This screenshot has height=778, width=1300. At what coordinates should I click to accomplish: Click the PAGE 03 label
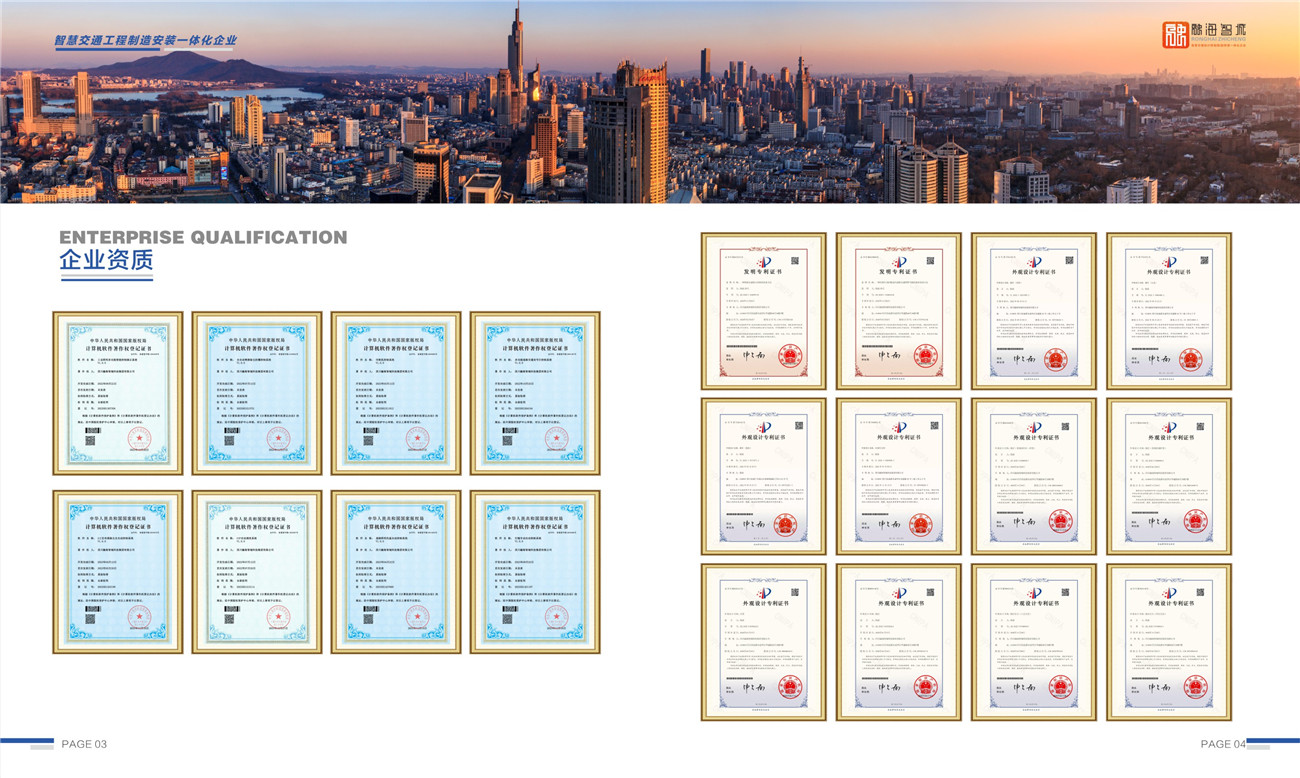[x=84, y=744]
